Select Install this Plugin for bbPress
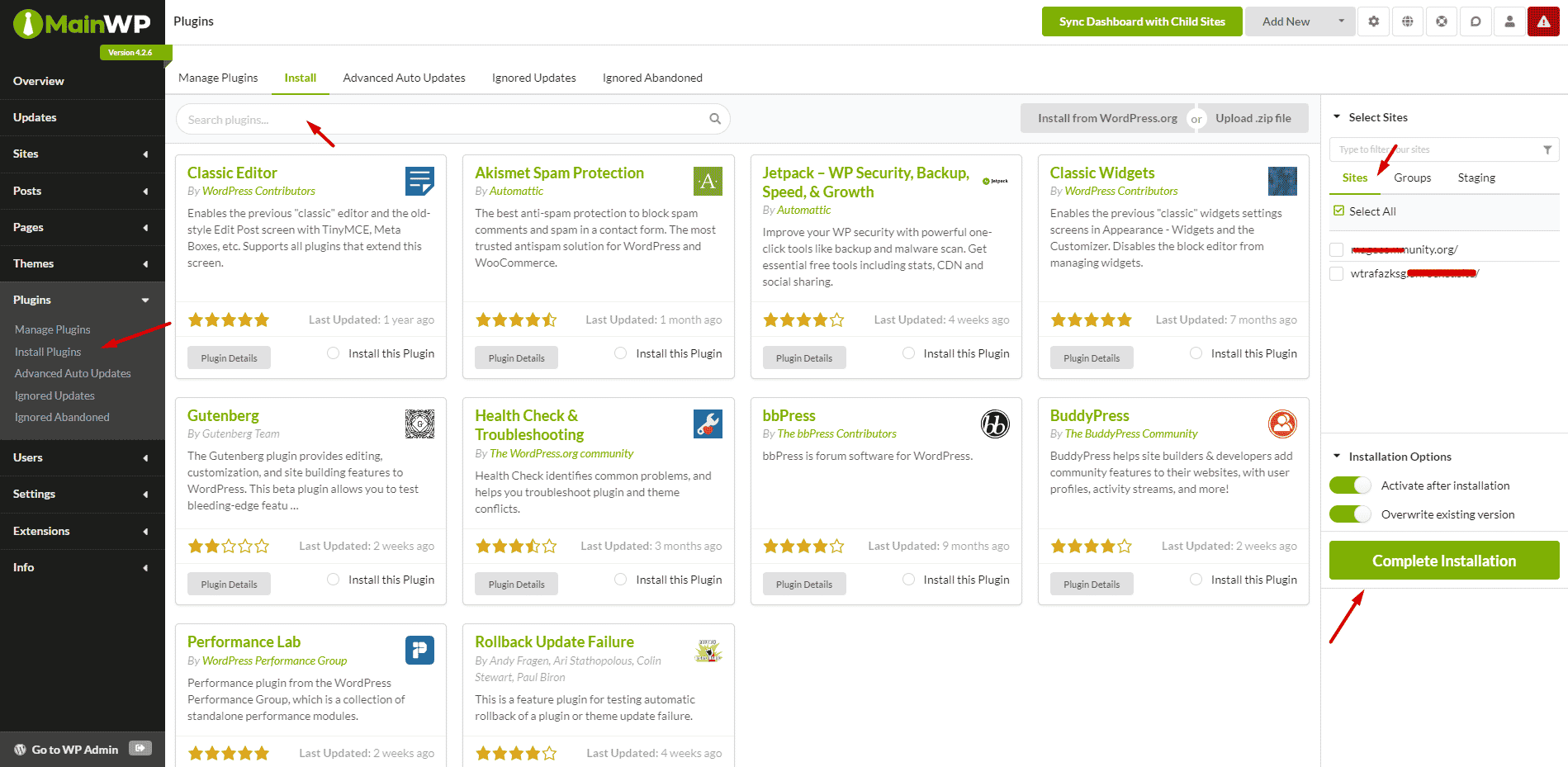The image size is (1568, 767). tap(908, 580)
